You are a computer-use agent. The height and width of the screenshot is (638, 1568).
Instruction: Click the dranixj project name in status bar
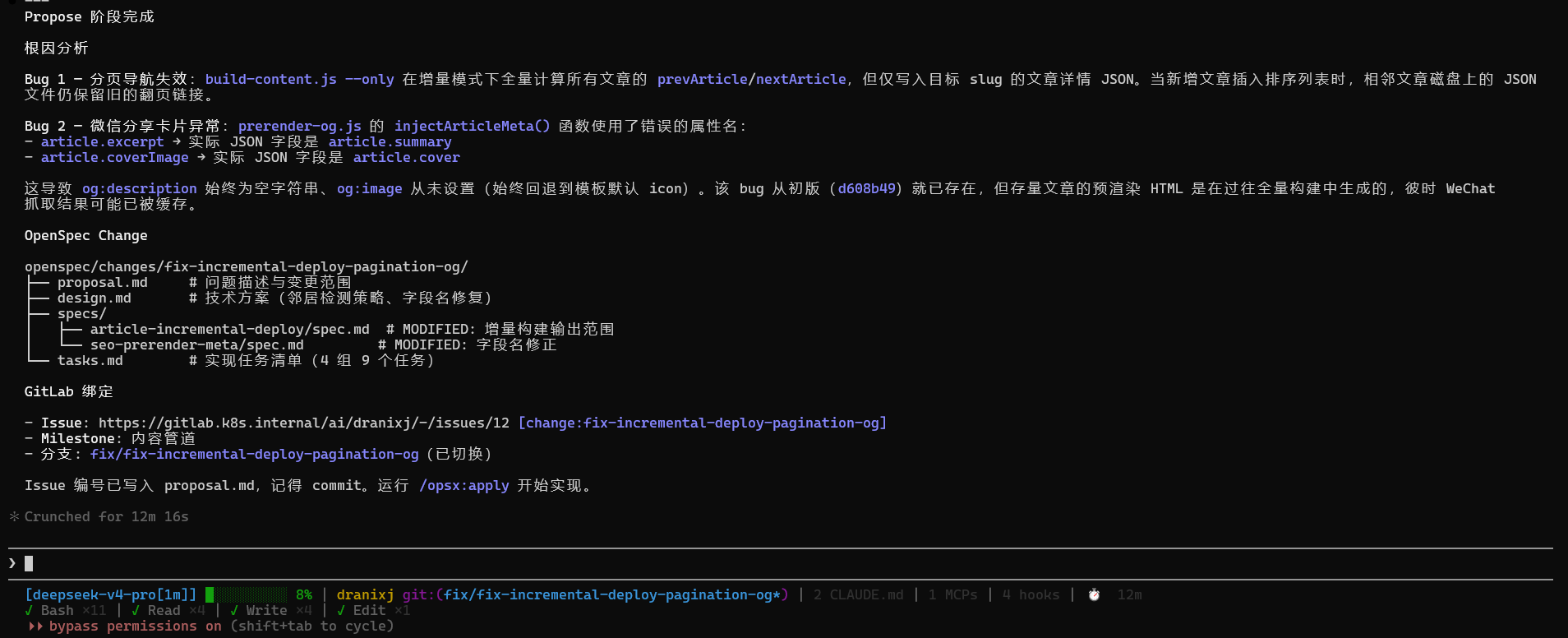pos(366,594)
